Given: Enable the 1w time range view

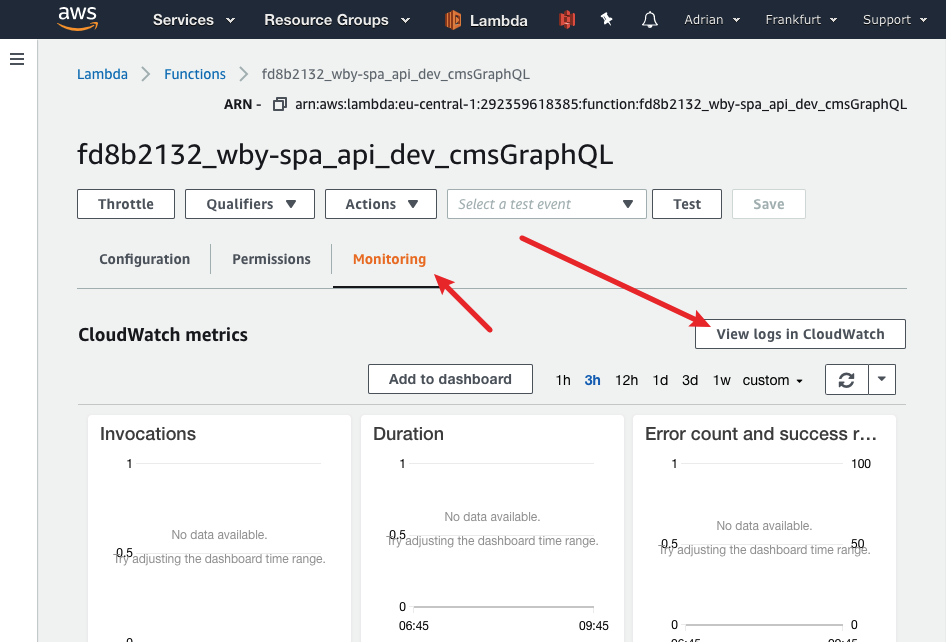Looking at the screenshot, I should click(722, 380).
